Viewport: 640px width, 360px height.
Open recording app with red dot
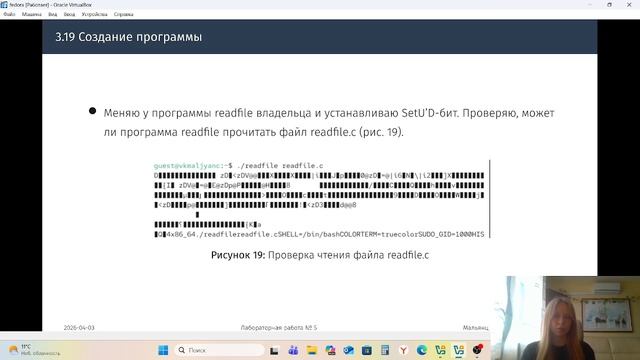(x=477, y=350)
